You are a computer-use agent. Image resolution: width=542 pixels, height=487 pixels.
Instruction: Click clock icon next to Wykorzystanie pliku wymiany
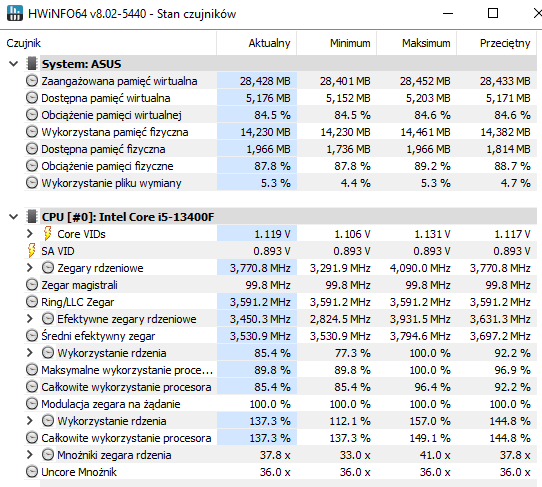32,183
